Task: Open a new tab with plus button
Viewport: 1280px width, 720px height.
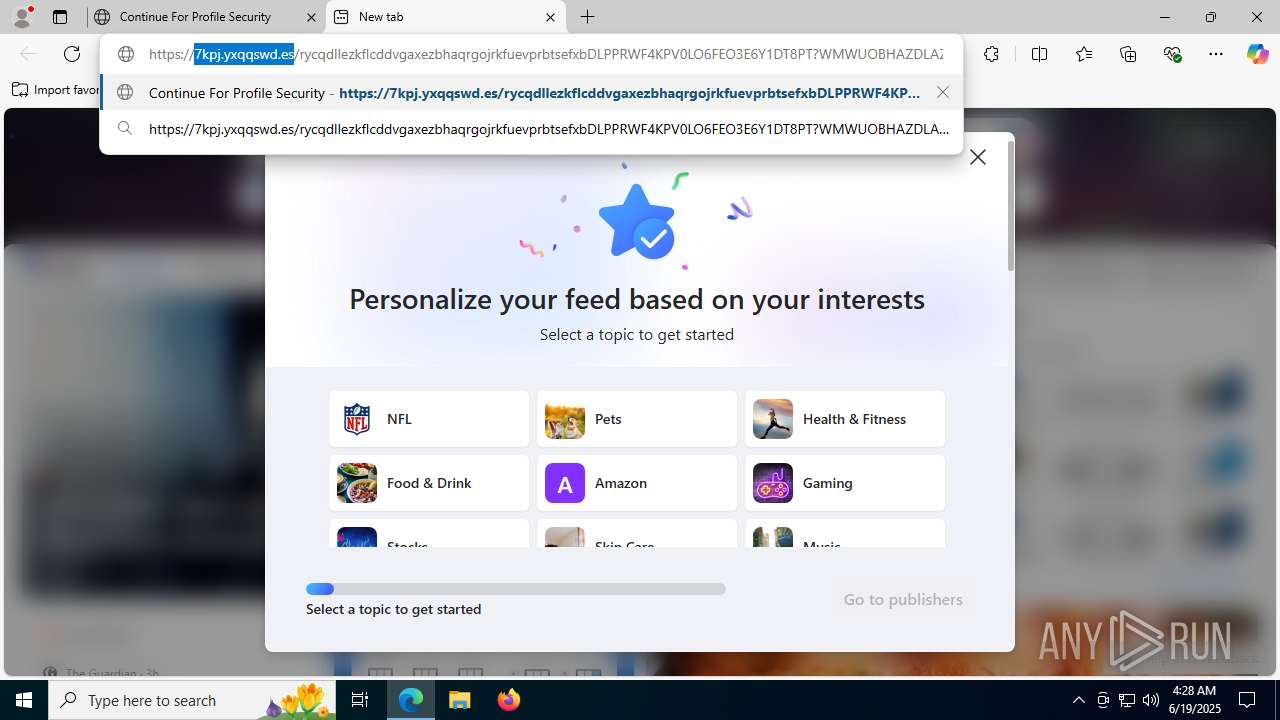Action: (588, 17)
